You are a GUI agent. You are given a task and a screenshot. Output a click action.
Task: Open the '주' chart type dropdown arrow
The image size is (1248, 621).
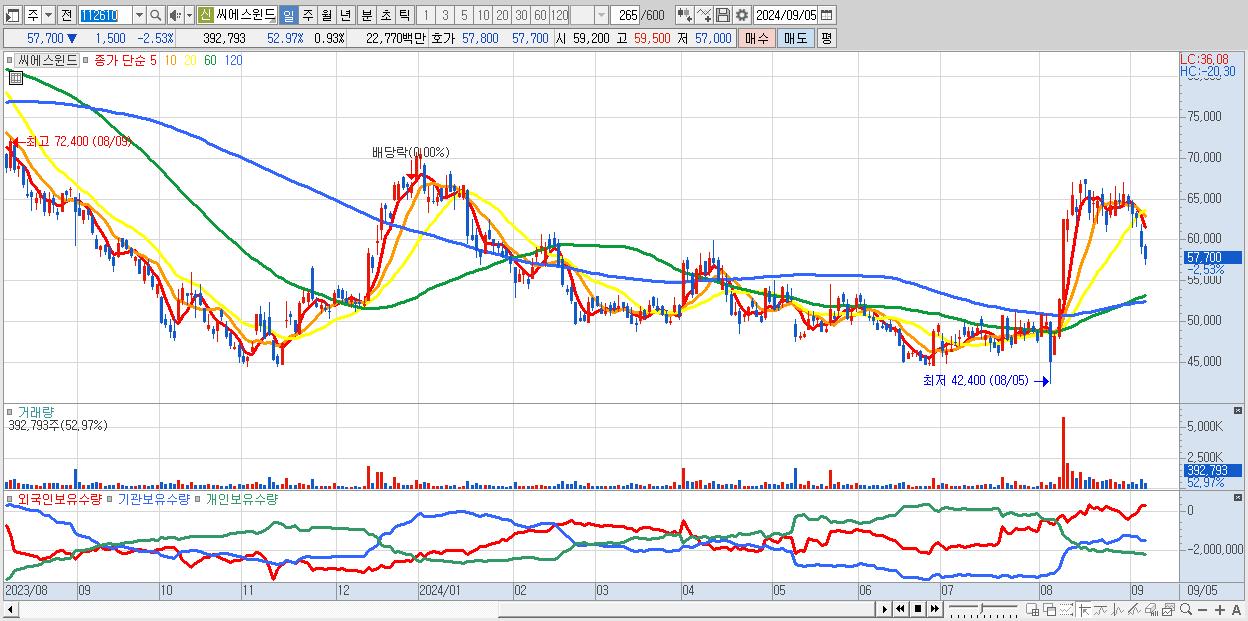point(49,15)
